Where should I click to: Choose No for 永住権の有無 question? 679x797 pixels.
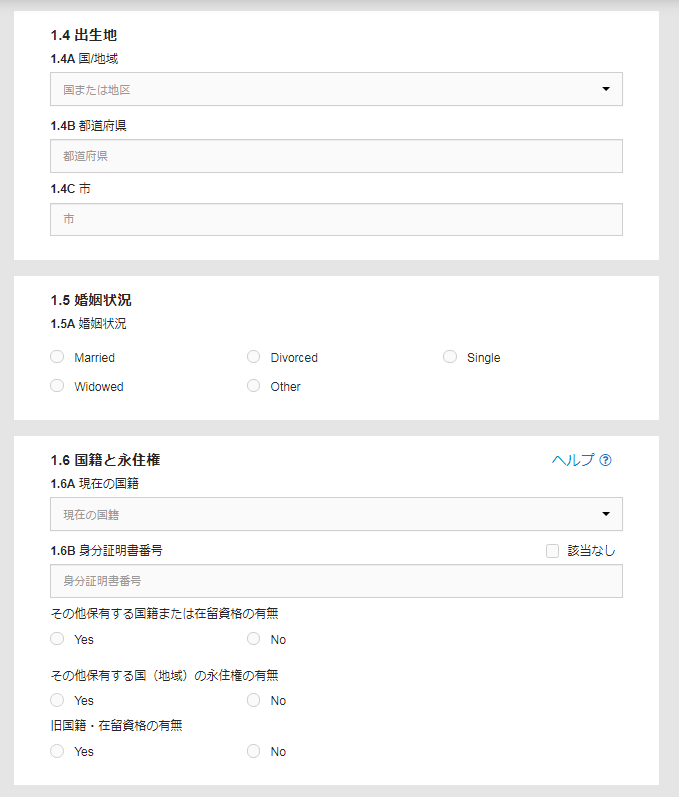[x=254, y=700]
